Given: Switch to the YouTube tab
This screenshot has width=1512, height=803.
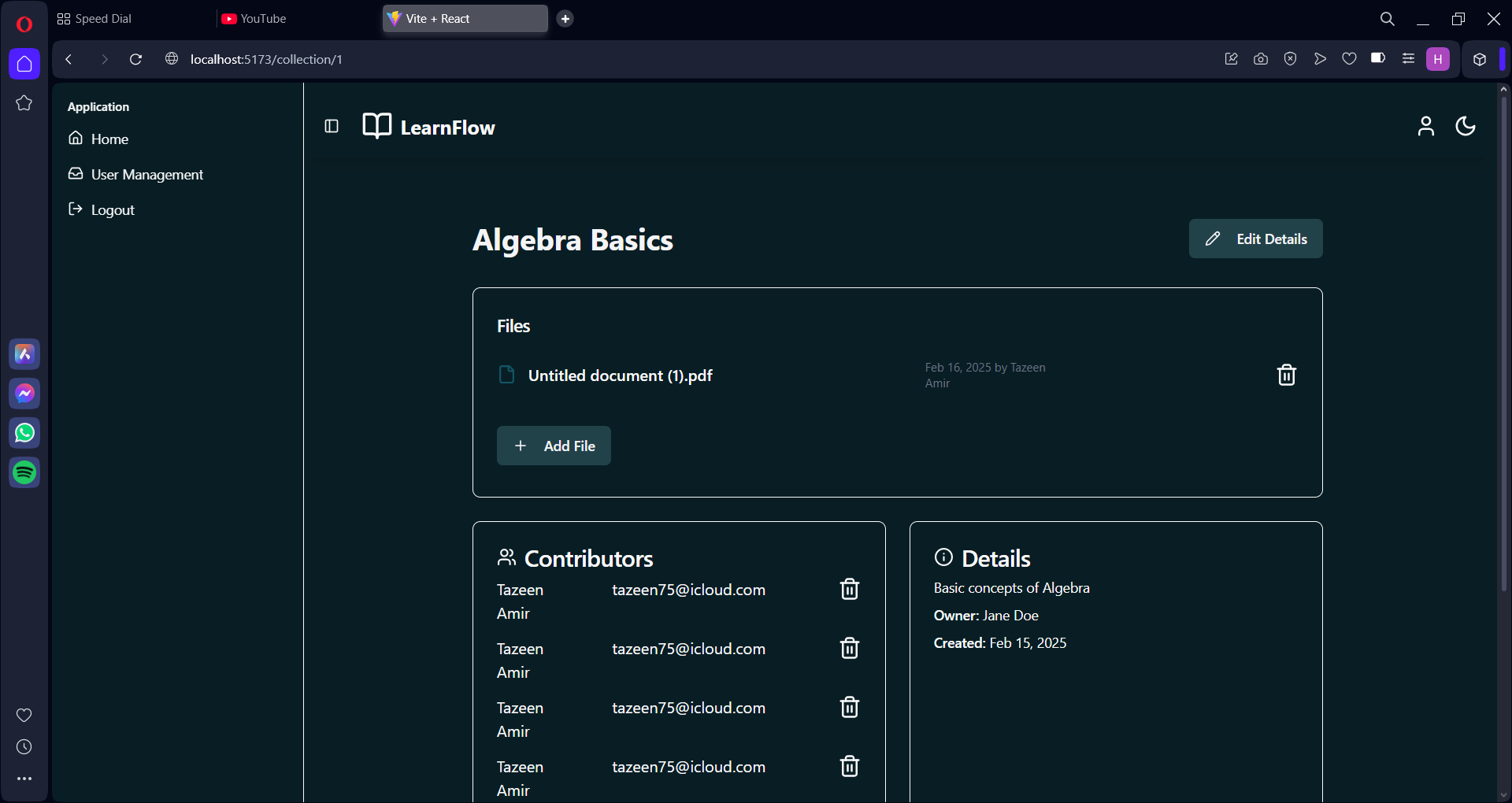Looking at the screenshot, I should [x=263, y=19].
